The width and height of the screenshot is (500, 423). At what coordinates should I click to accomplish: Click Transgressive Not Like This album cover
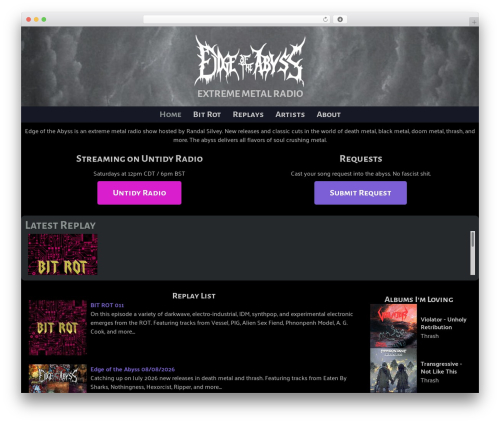393,370
